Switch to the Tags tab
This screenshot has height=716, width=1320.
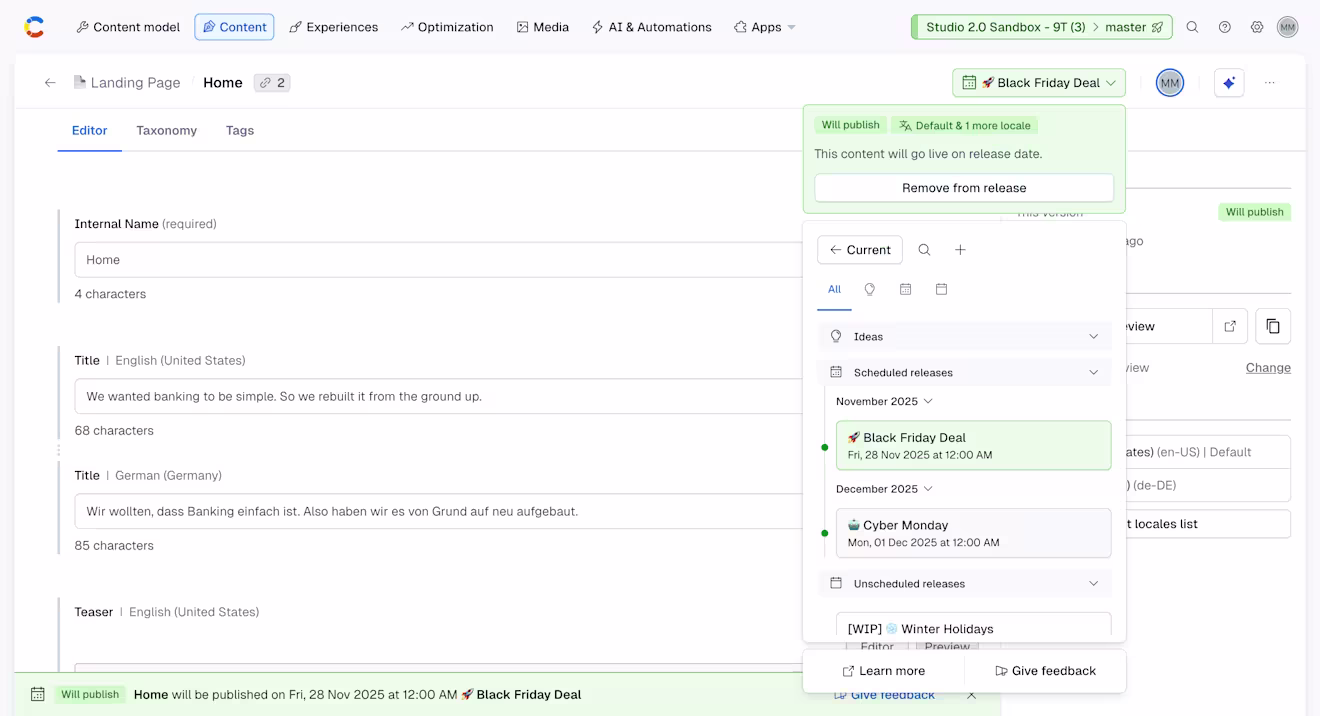coord(240,131)
